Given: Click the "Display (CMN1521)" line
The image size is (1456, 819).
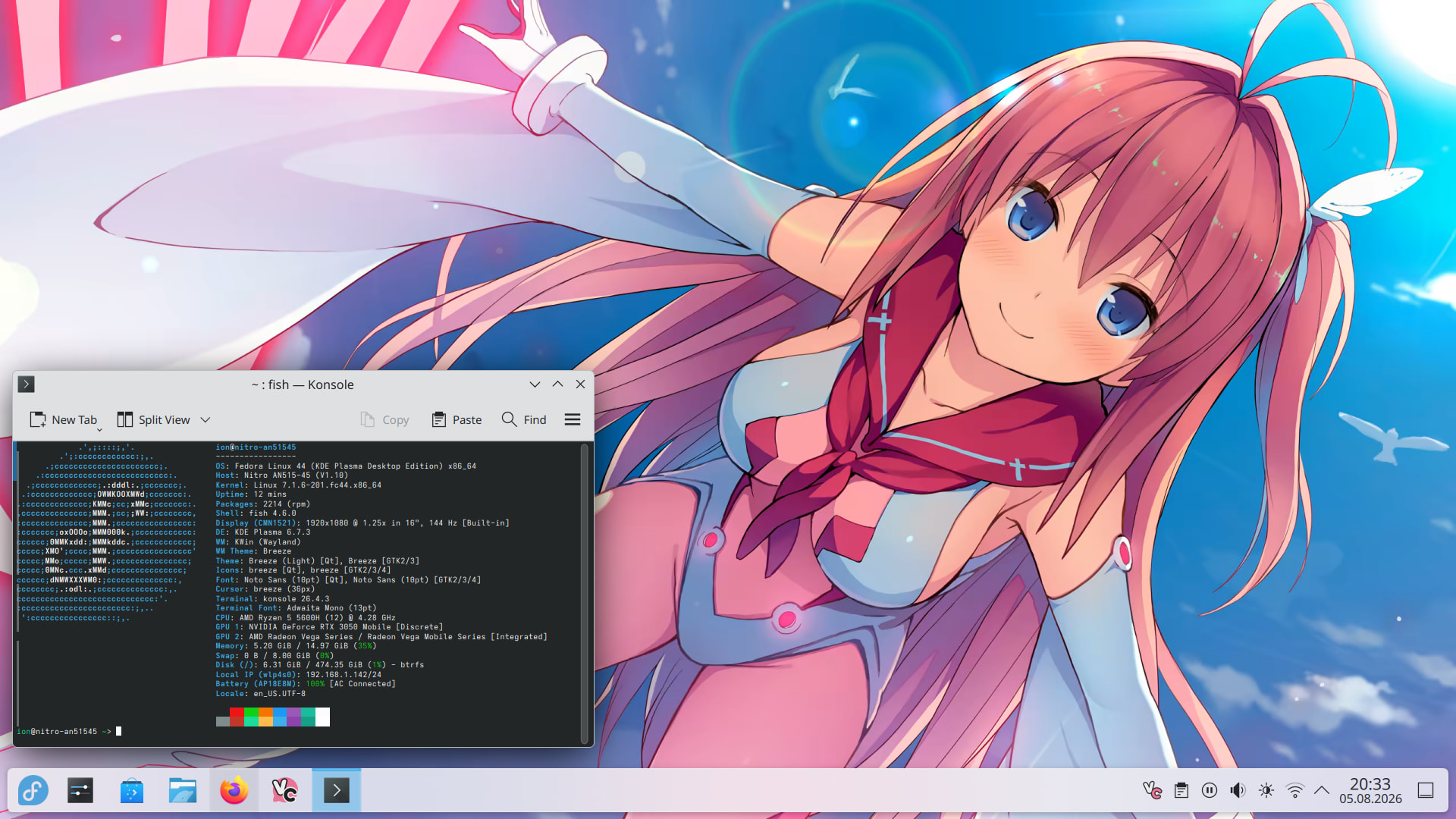Looking at the screenshot, I should click(x=362, y=523).
